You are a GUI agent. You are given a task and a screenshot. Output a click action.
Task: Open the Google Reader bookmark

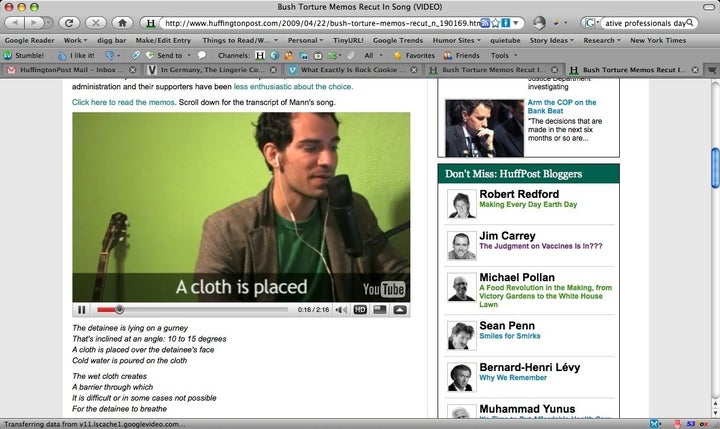[x=29, y=40]
